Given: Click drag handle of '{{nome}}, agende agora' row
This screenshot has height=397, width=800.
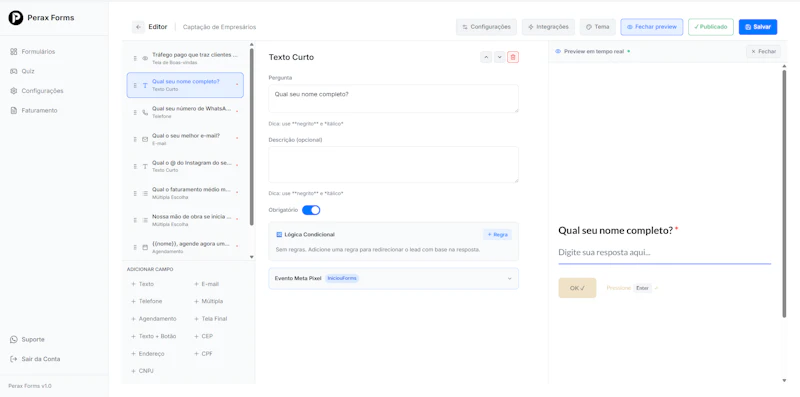Looking at the screenshot, I should click(135, 247).
